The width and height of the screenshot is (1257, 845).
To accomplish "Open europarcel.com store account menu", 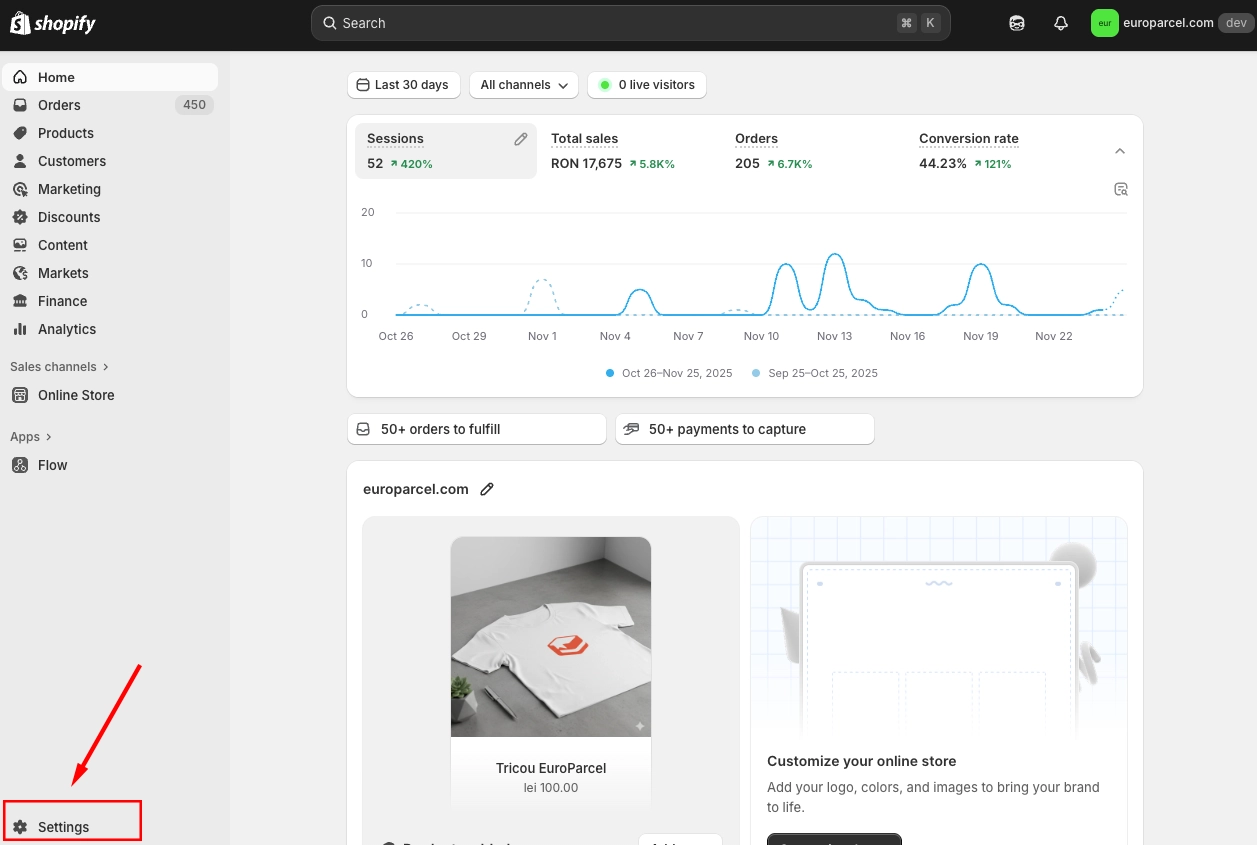I will coord(1172,23).
